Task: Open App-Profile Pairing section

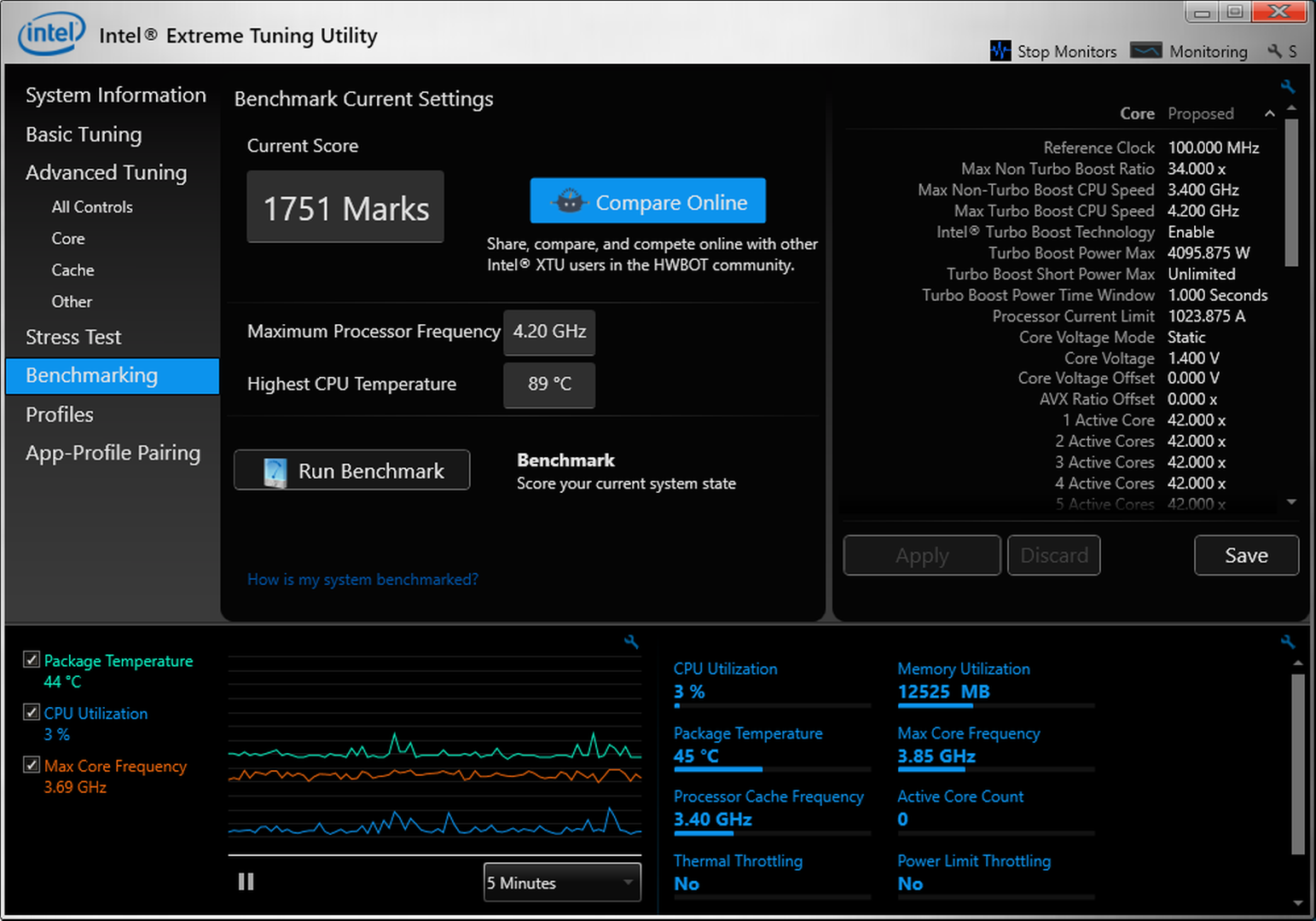Action: [x=113, y=453]
